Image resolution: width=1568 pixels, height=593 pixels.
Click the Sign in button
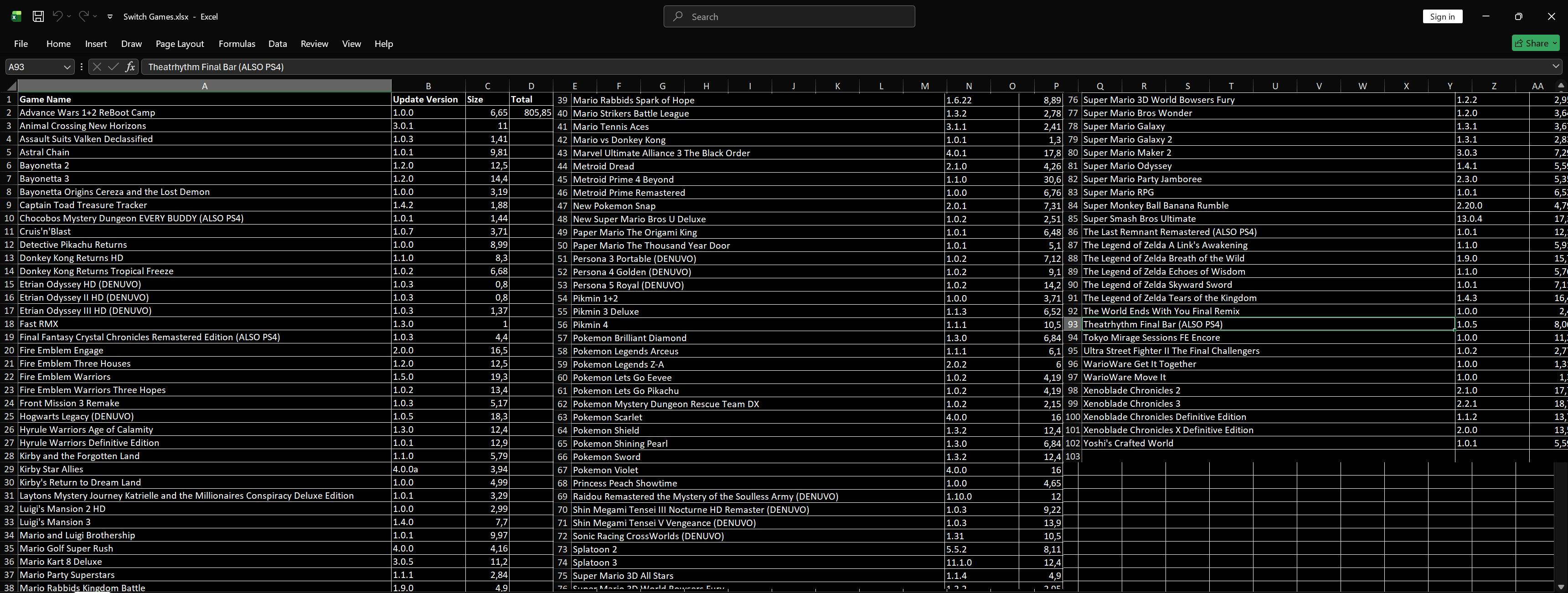[1442, 16]
